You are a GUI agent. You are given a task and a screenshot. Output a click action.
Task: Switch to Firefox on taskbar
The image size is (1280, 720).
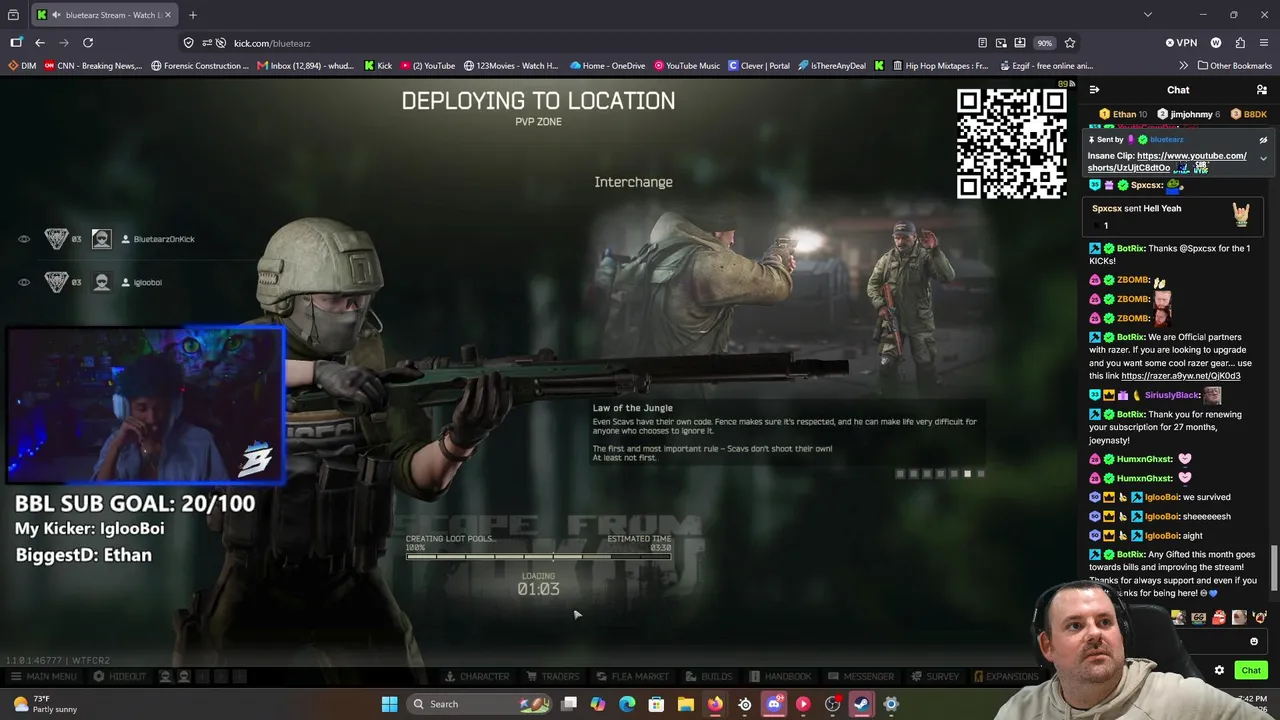point(715,704)
